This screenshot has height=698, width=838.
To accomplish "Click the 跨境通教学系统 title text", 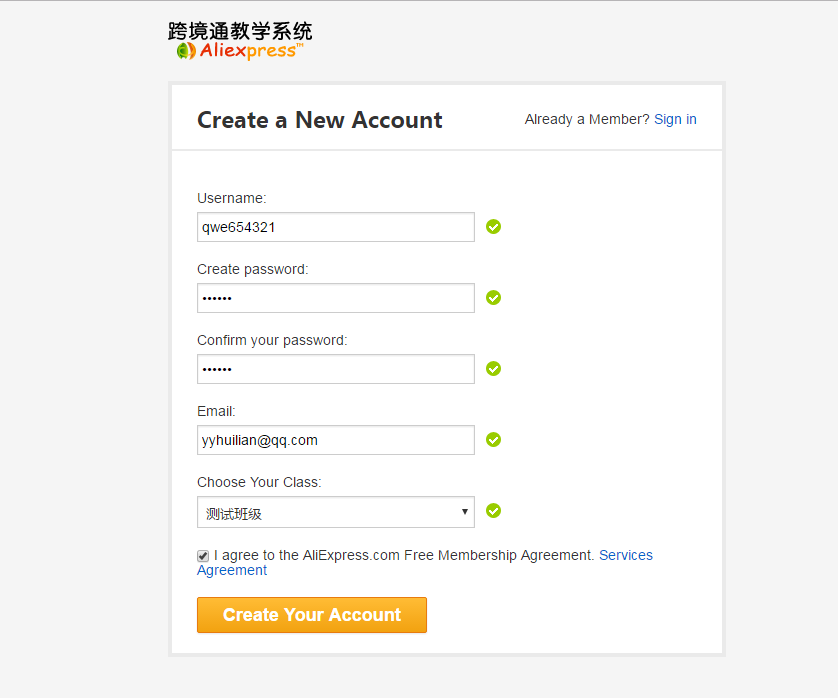I will [x=240, y=31].
